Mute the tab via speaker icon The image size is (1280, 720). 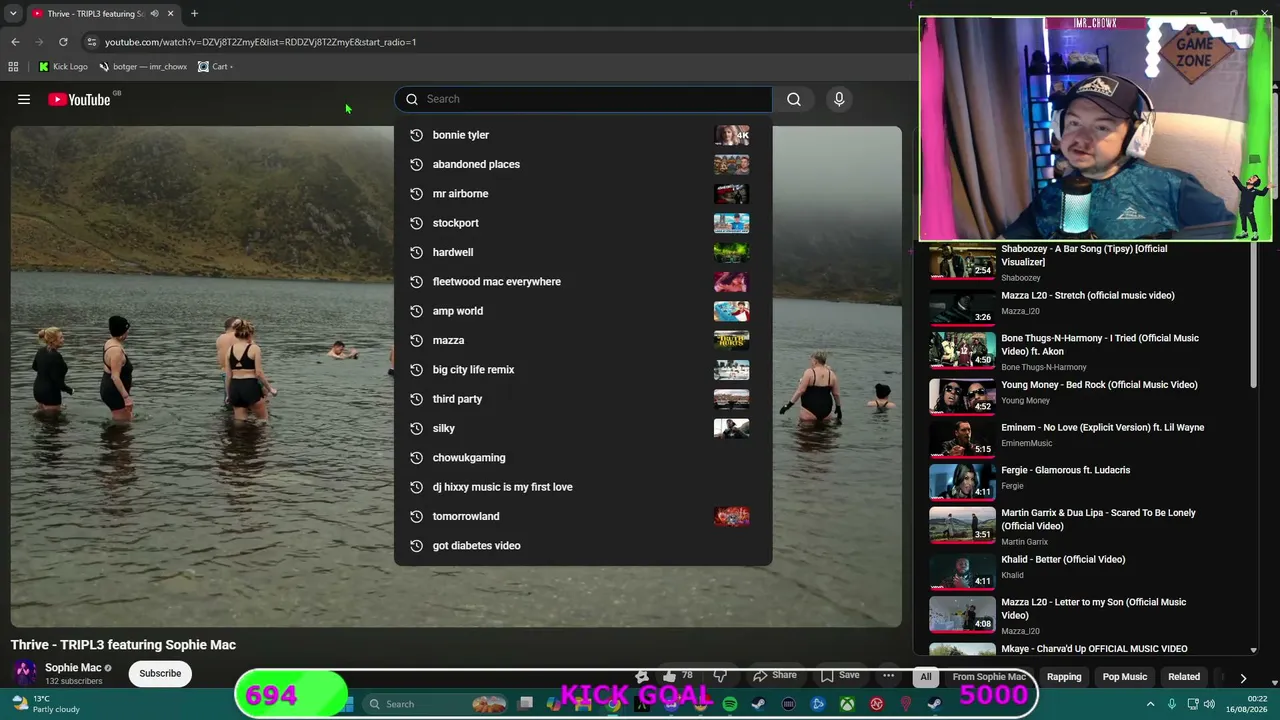[x=154, y=14]
